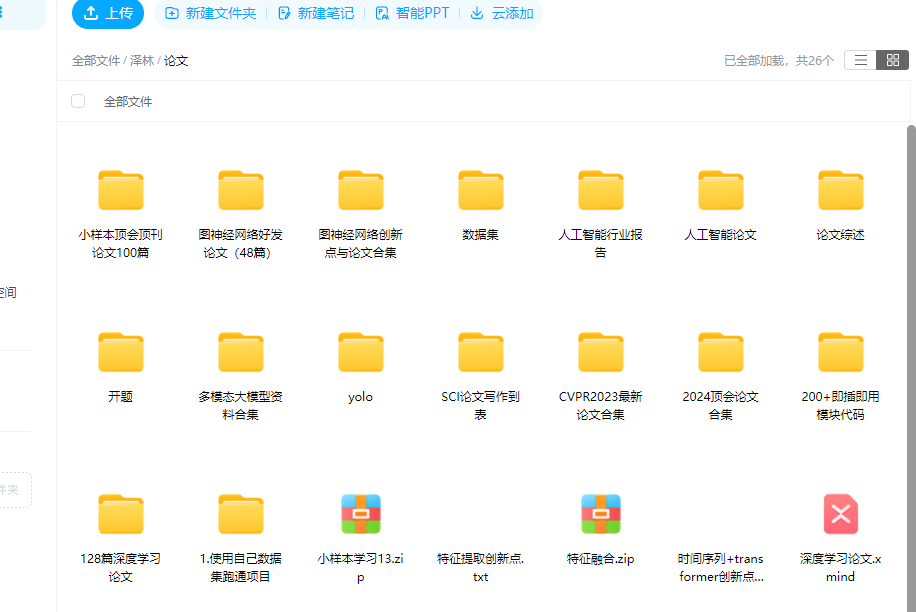Click the 开题 folder name text
Screen dimensions: 916x612
point(120,397)
